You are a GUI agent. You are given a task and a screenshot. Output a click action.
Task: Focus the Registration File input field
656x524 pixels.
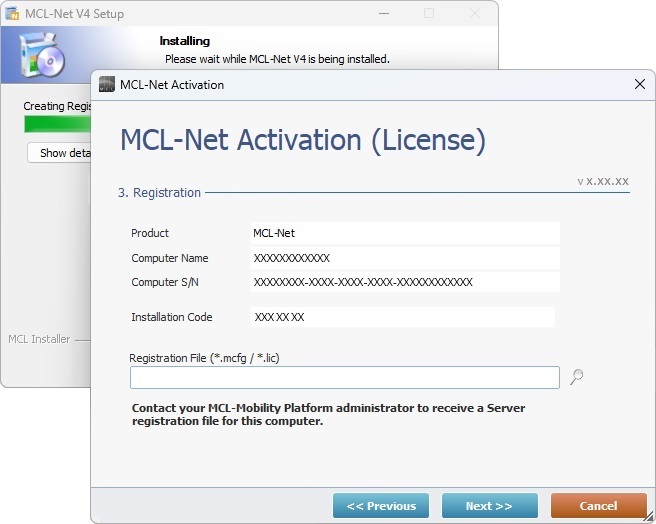[x=345, y=378]
